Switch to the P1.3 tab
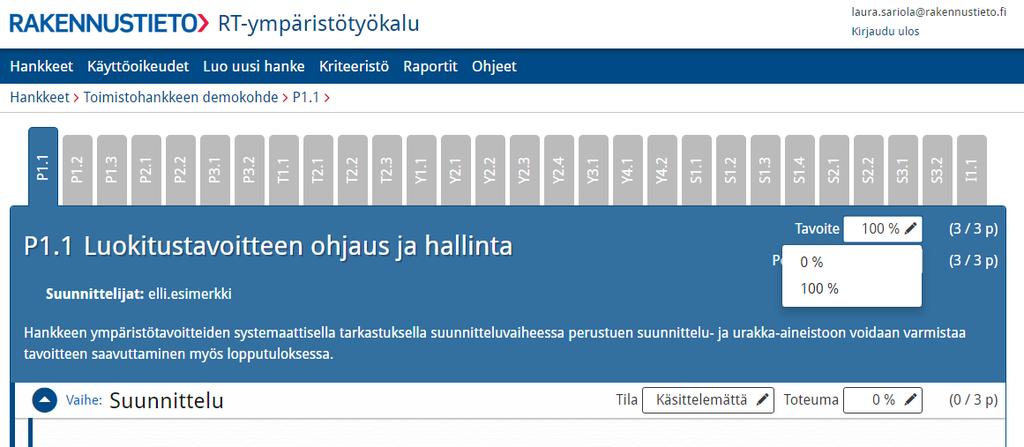1024x447 pixels. (x=112, y=170)
